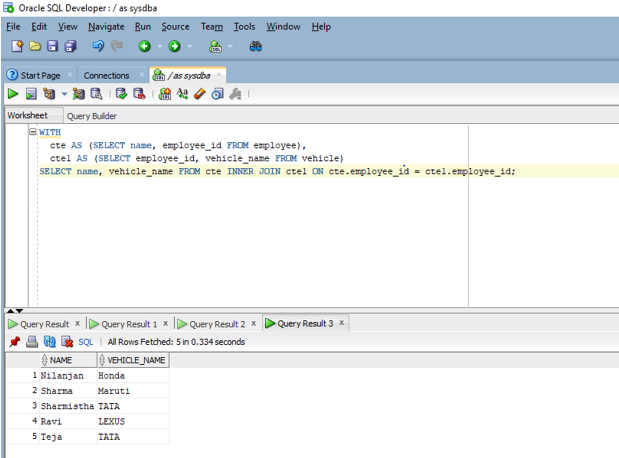Image resolution: width=619 pixels, height=458 pixels.
Task: Click the Undo arrow icon
Action: coord(98,46)
